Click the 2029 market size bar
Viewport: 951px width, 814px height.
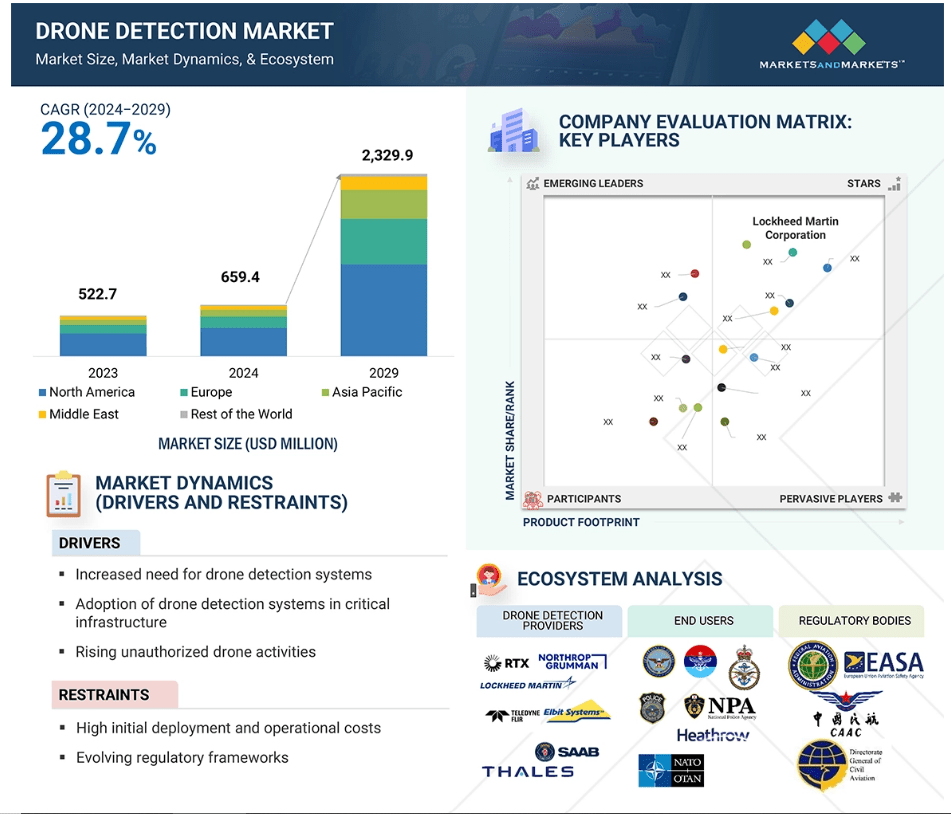pyautogui.click(x=383, y=265)
